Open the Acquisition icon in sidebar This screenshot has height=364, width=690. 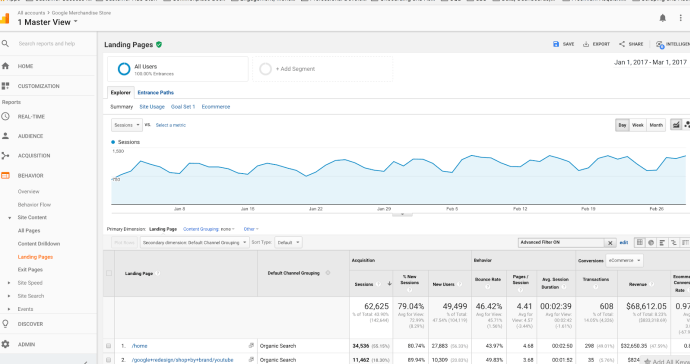[5, 155]
